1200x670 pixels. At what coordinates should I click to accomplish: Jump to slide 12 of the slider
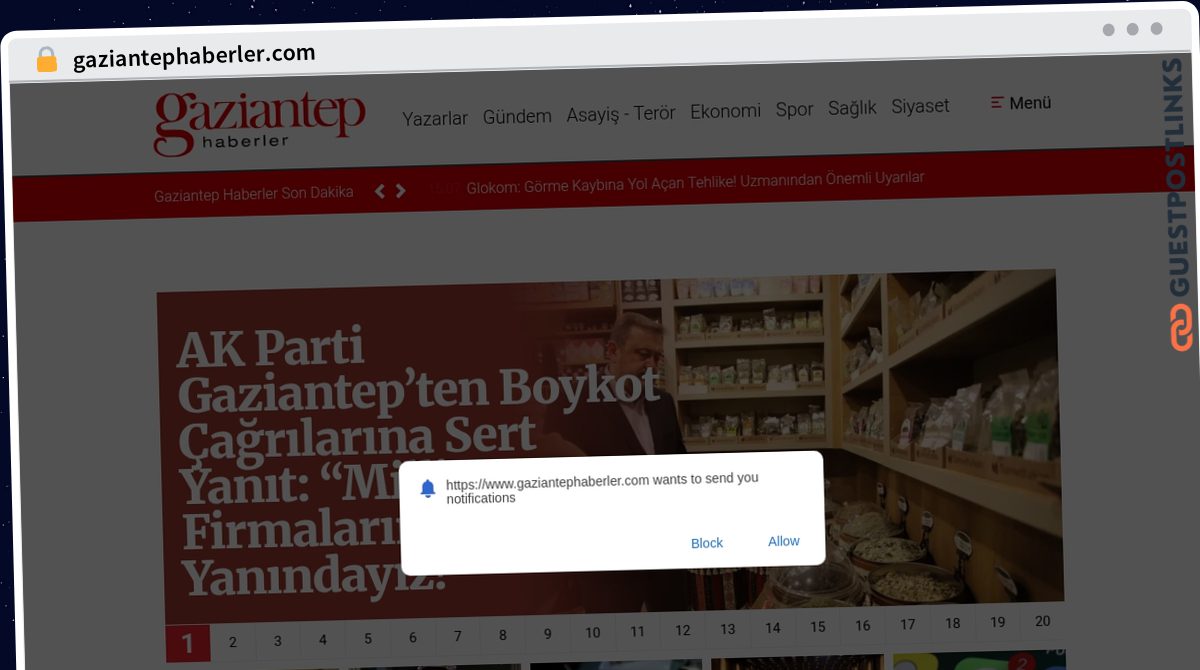coord(683,631)
